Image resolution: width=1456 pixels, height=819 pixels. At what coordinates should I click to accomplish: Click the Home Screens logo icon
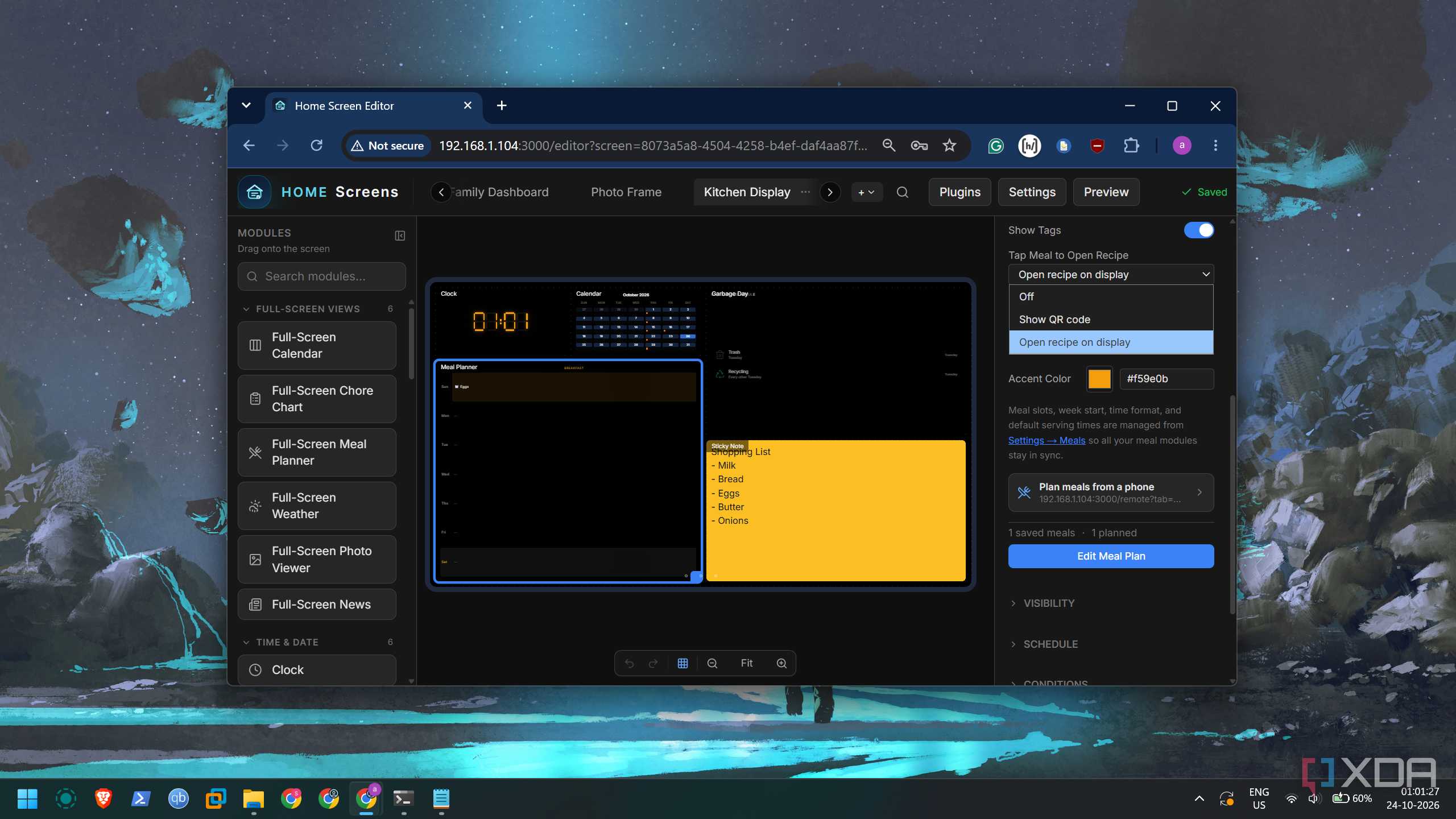click(x=254, y=192)
